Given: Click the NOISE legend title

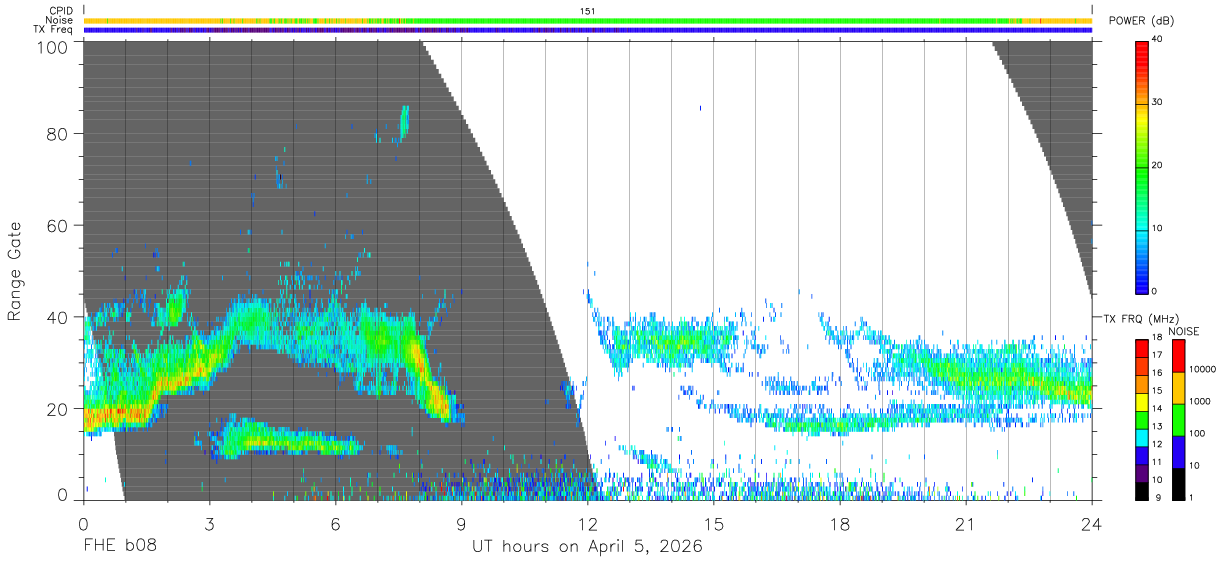Looking at the screenshot, I should (x=1183, y=331).
